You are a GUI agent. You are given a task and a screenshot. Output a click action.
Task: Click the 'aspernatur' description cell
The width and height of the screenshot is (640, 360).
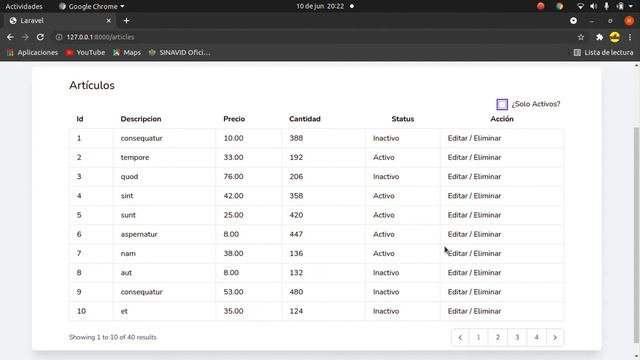(139, 234)
